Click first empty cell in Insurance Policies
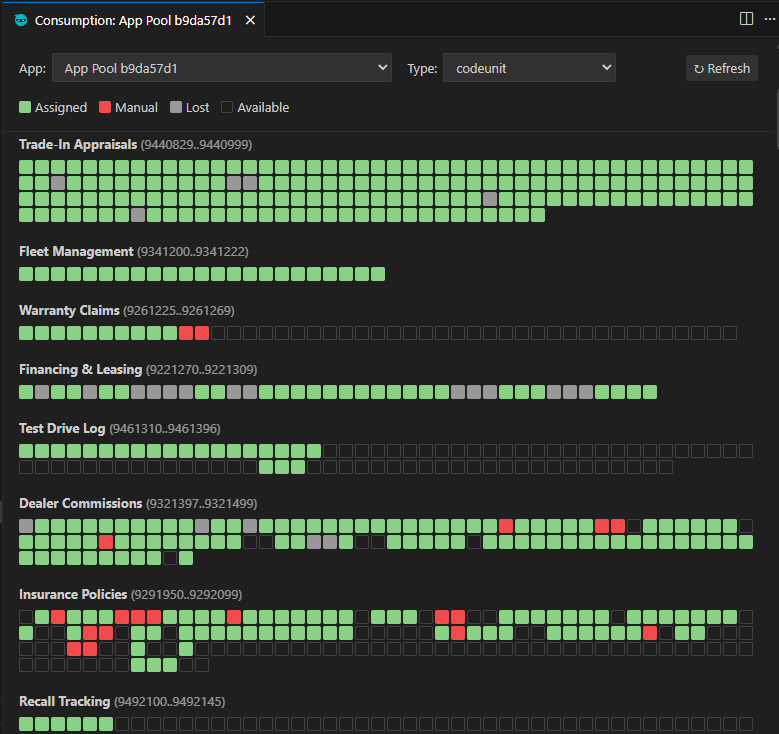Viewport: 779px width, 734px height. pos(26,617)
